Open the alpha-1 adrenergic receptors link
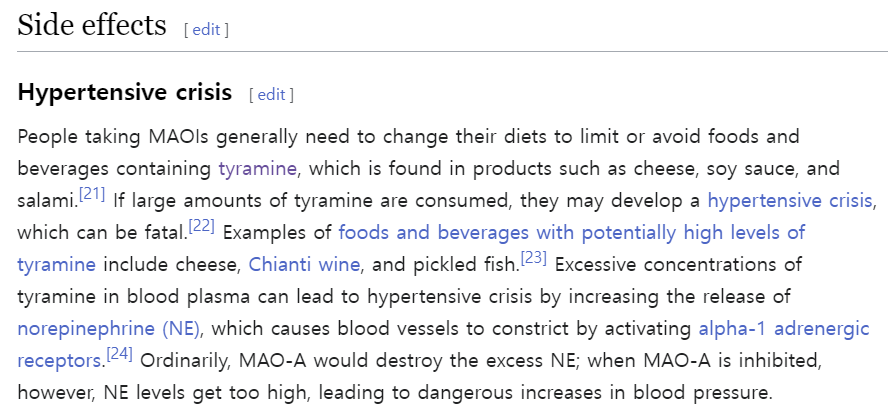 (x=784, y=328)
